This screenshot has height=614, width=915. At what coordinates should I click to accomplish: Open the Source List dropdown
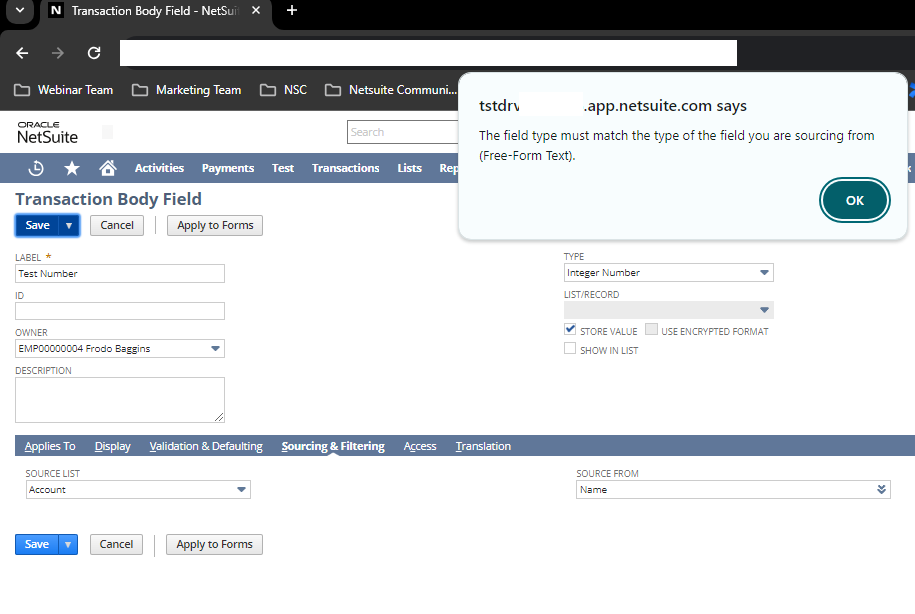point(138,490)
